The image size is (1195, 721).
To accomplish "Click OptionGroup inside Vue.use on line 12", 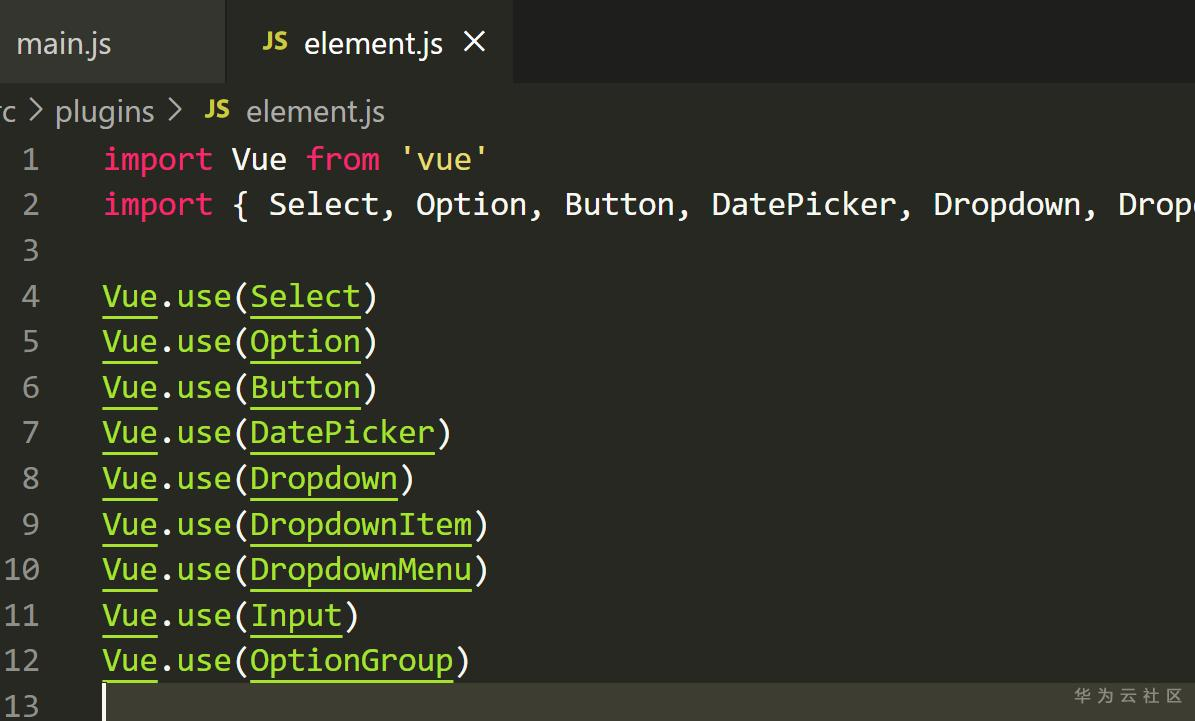I will coord(351,661).
